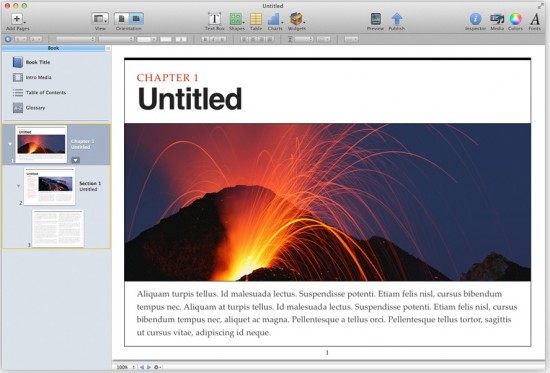Open the 100% zoom level dropdown
The image size is (550, 373).
click(126, 367)
